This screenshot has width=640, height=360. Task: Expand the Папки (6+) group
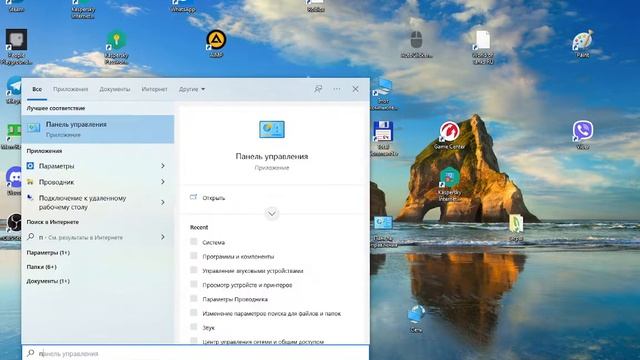tap(42, 267)
